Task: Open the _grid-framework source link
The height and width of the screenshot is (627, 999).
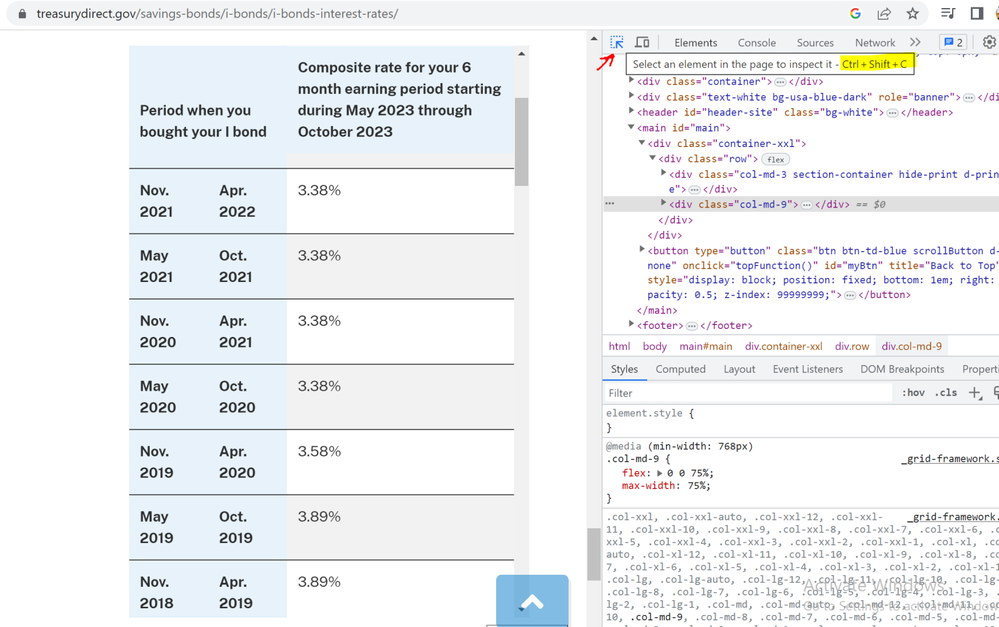Action: pos(949,459)
